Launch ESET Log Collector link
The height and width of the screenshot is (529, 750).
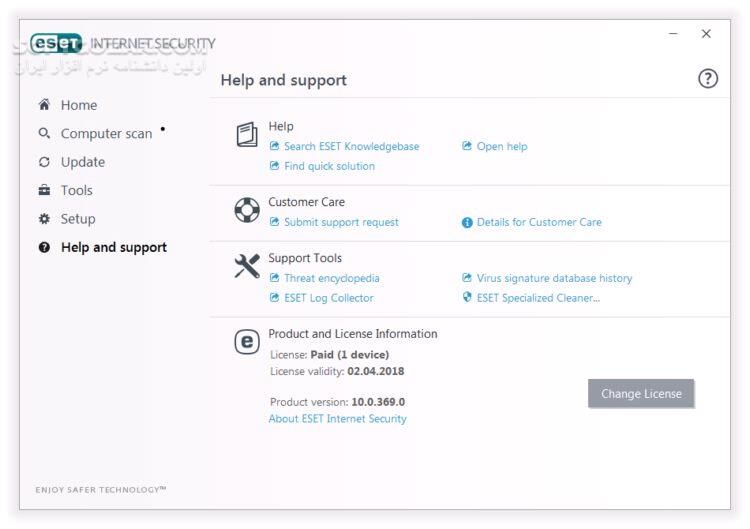[328, 298]
